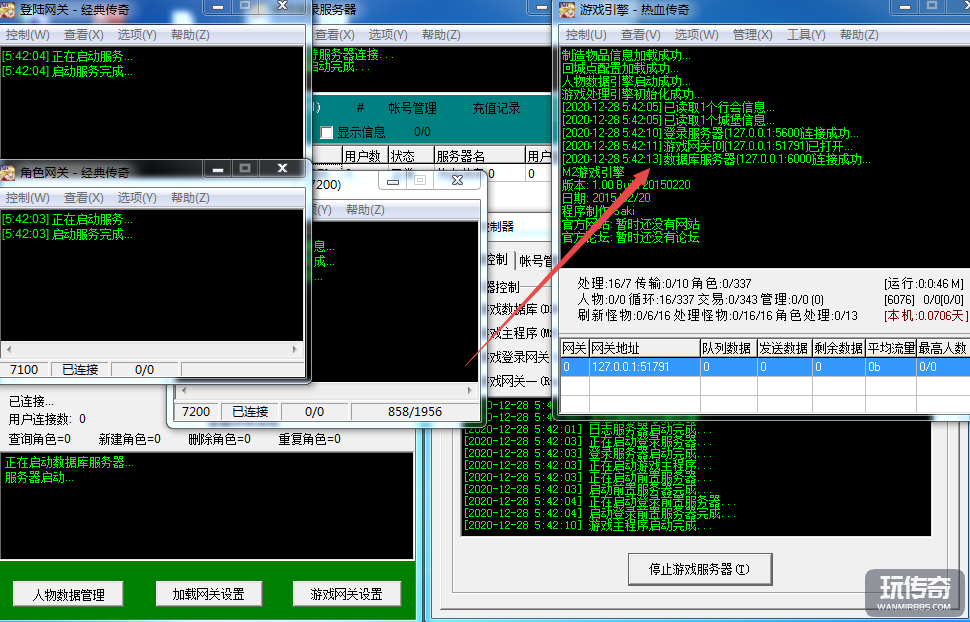Open 控制(U) menu in 游戏引擎
Screen dimensions: 970x622
(x=586, y=35)
